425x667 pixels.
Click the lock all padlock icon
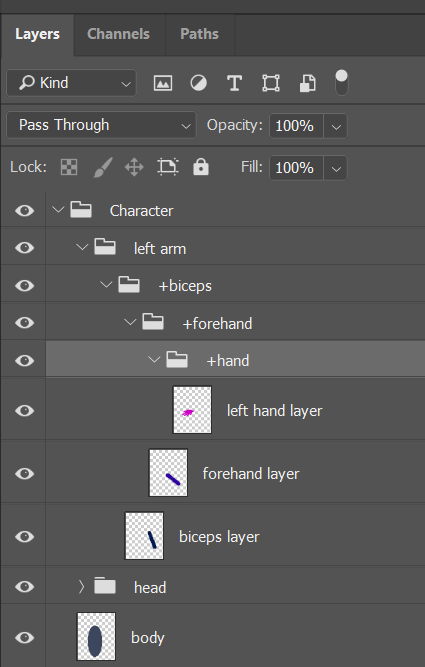coord(201,167)
